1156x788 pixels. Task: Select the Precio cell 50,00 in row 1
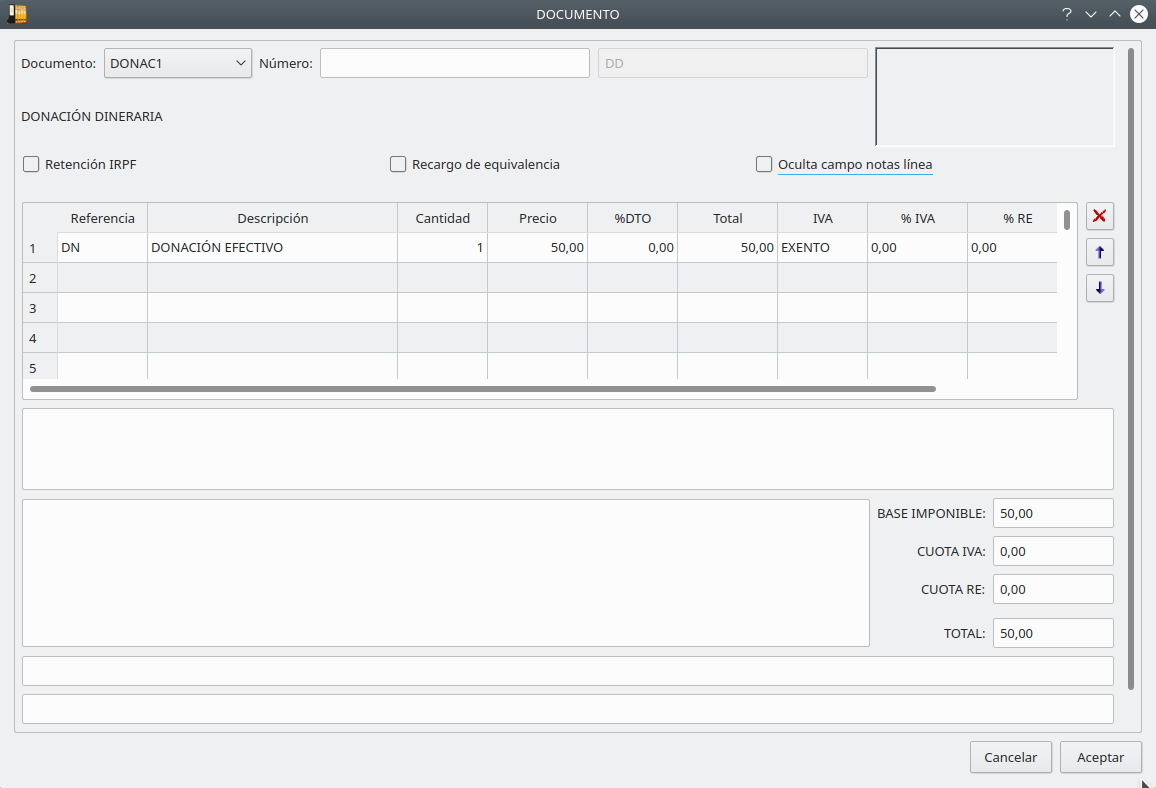tap(537, 248)
